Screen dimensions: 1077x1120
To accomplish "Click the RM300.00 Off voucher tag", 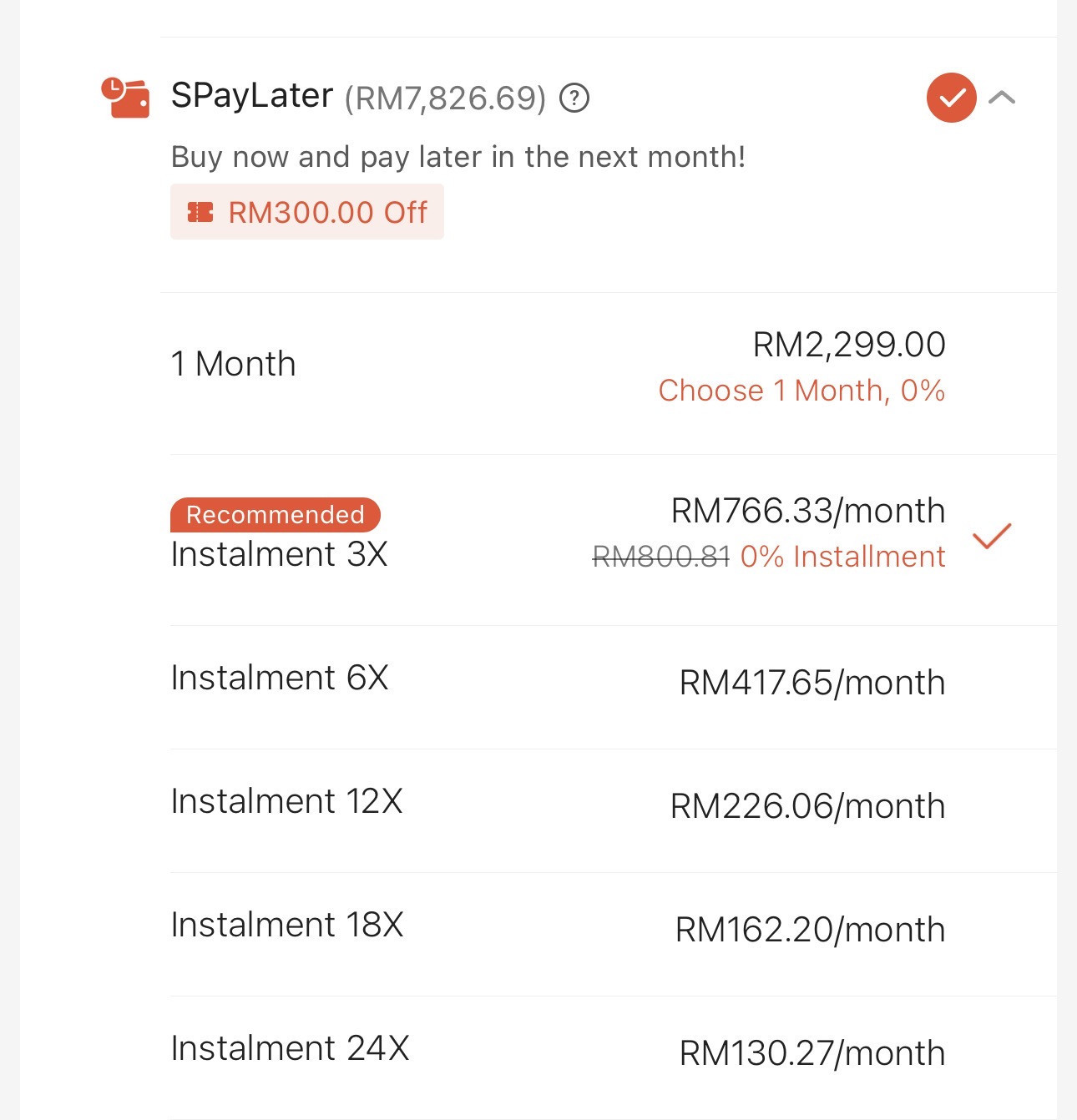I will tap(307, 212).
